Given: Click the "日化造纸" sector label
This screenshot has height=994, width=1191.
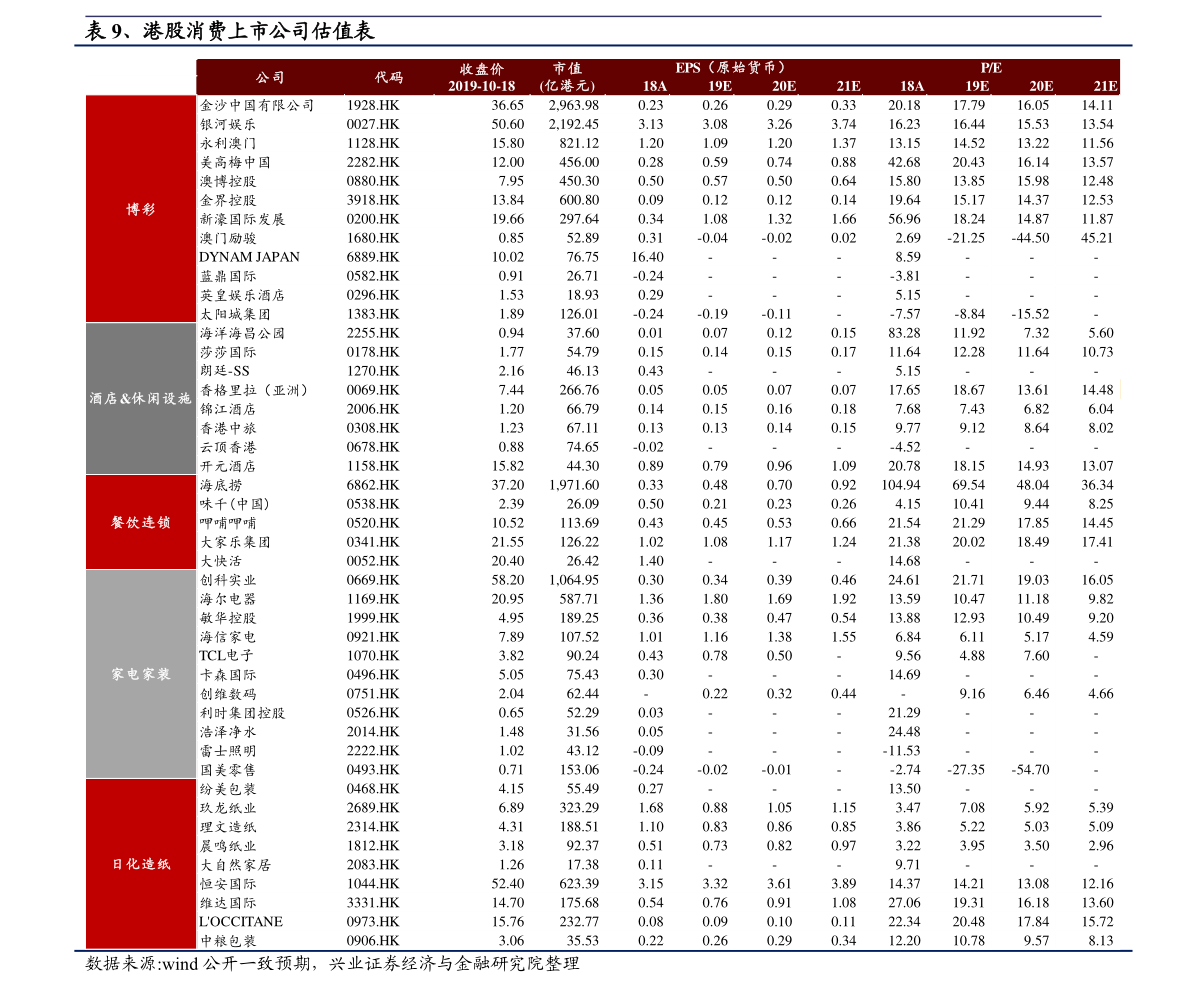Looking at the screenshot, I should tap(141, 864).
